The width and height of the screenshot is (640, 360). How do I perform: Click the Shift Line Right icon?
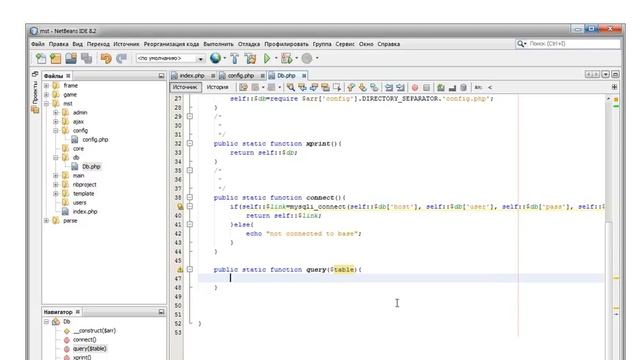tap(400, 87)
